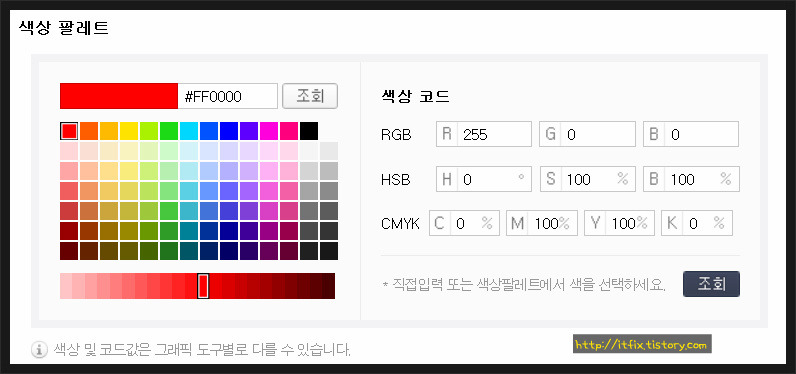Screen dimensions: 796x374
Task: Click the lightest pink end of shade strip
Action: (66, 286)
